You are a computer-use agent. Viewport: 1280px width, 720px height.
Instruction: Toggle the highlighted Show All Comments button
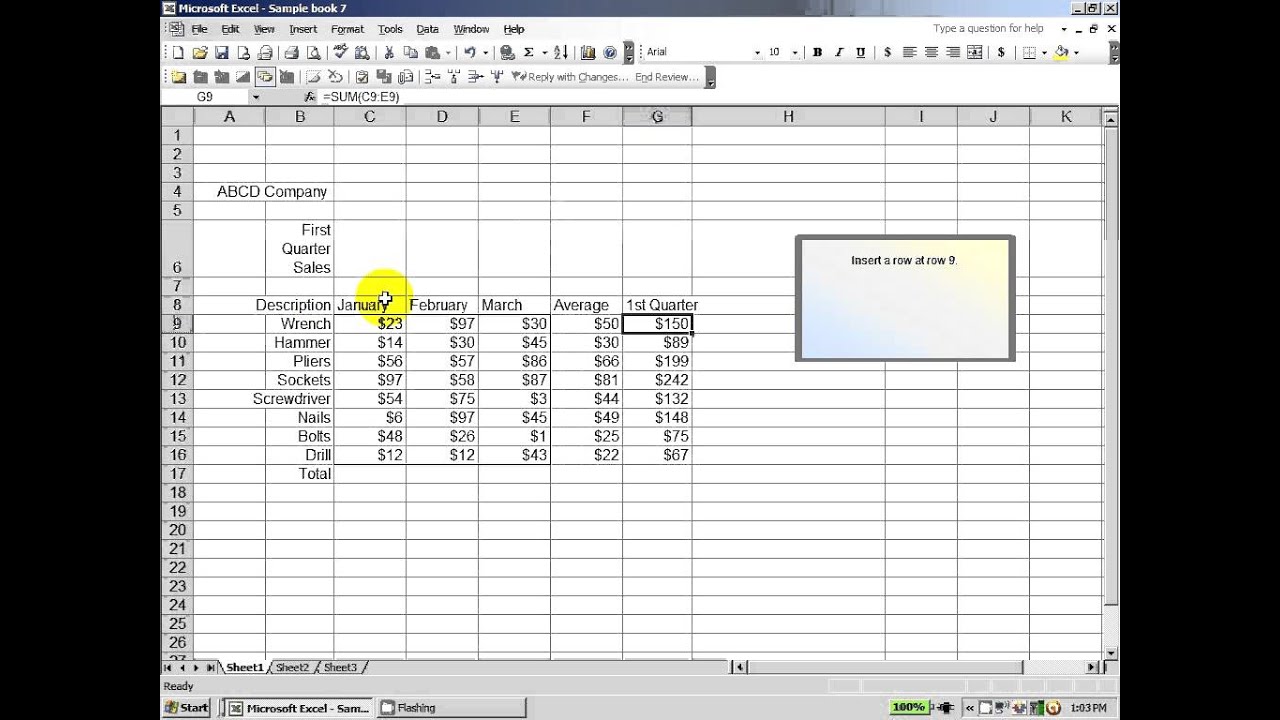(265, 77)
